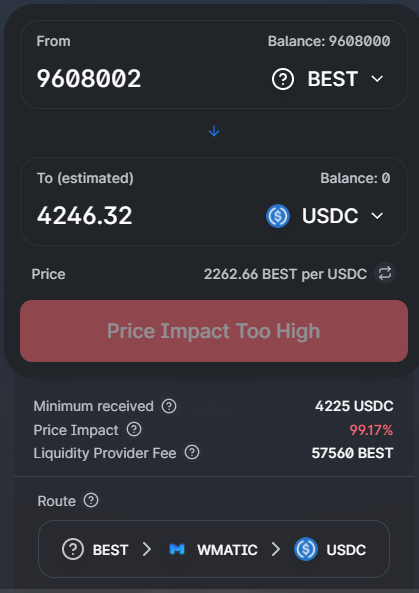Viewport: 419px width, 593px height.
Task: Toggle the price inversion icon
Action: (x=385, y=273)
